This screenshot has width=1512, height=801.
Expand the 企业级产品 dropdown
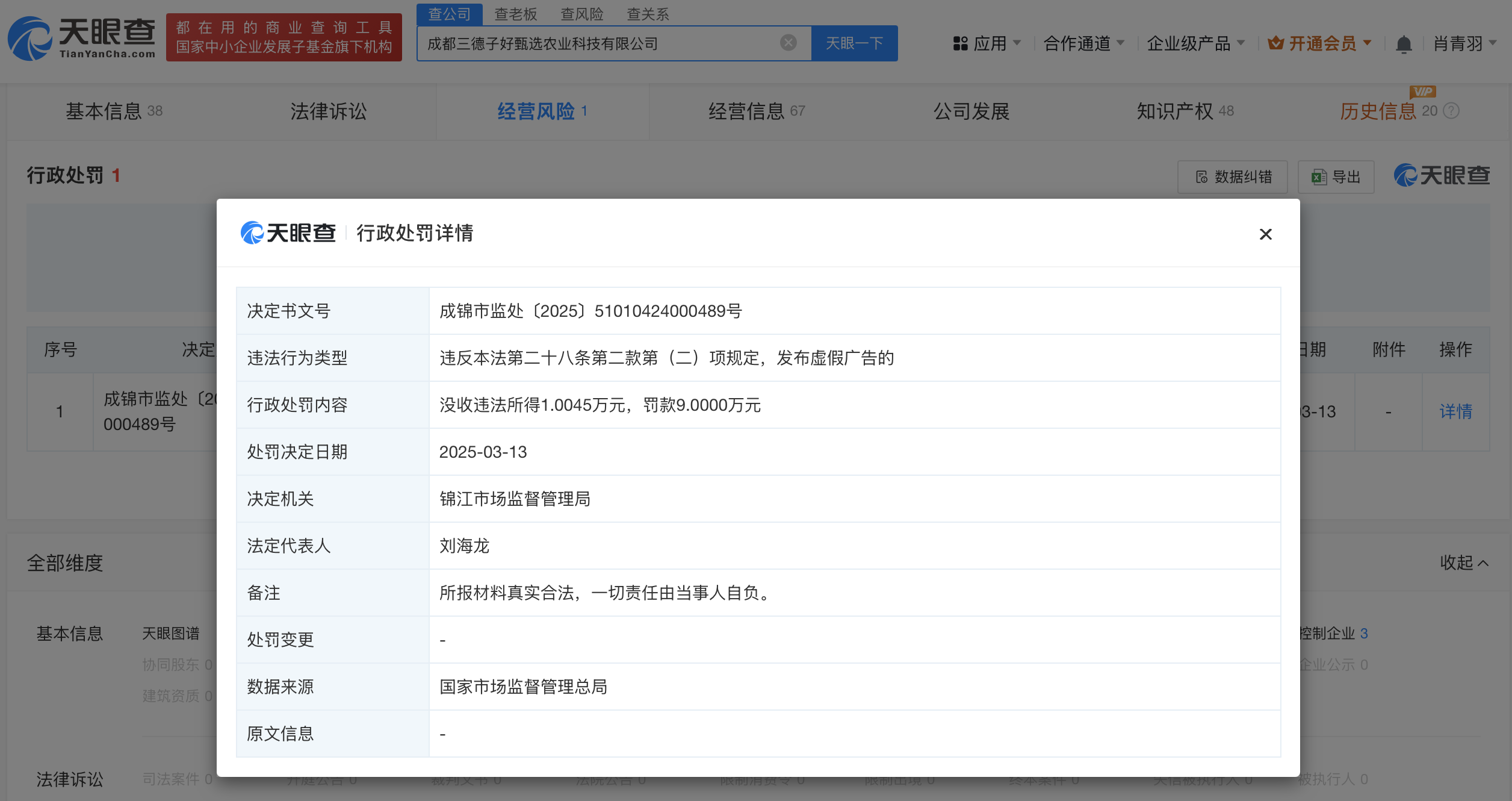click(1195, 43)
